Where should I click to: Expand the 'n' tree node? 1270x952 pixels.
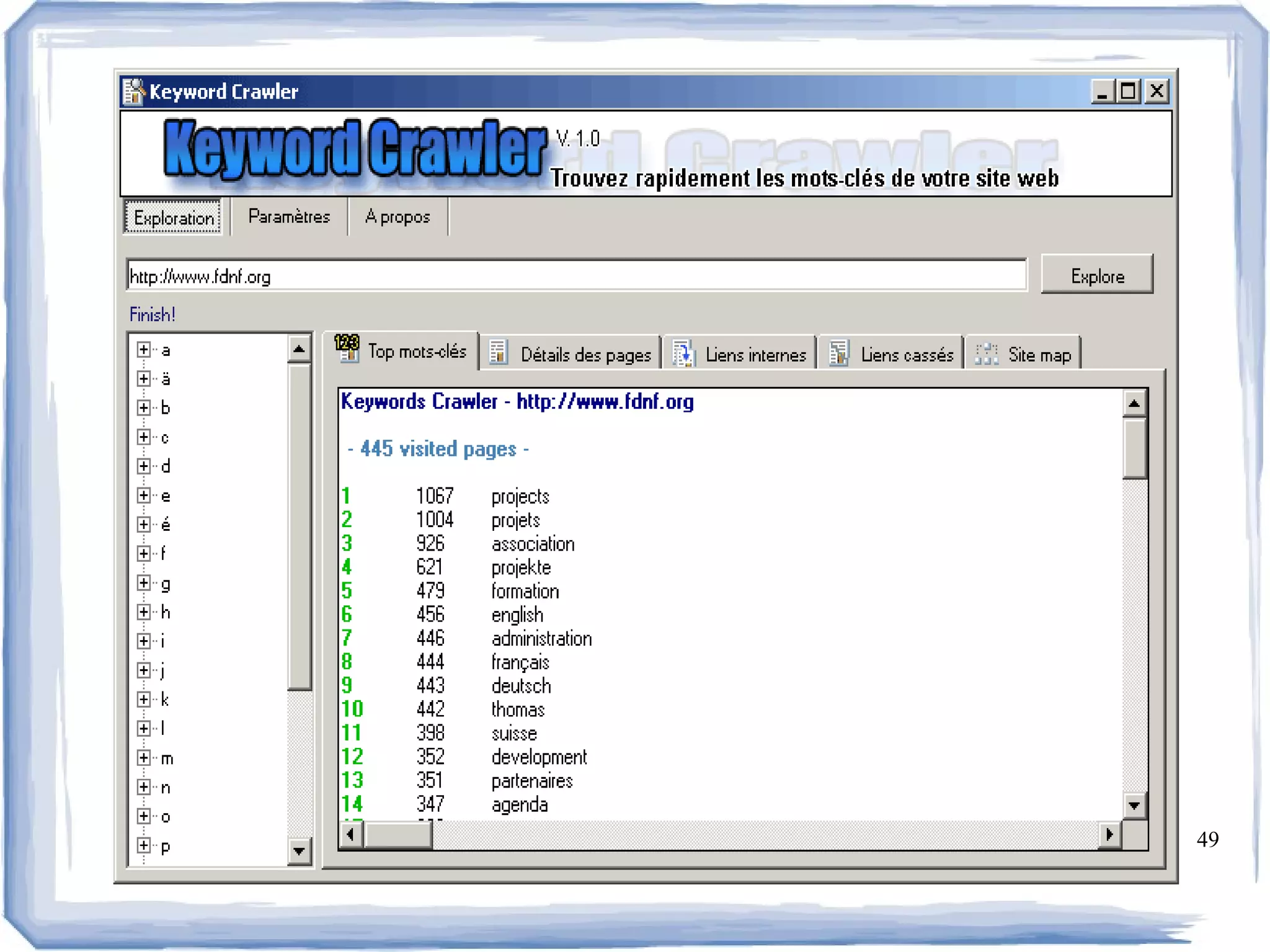[x=143, y=786]
